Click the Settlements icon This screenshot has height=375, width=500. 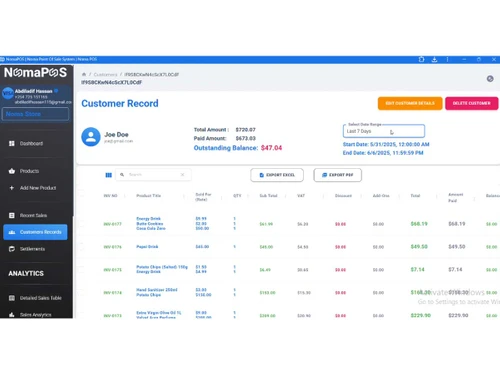(12, 249)
